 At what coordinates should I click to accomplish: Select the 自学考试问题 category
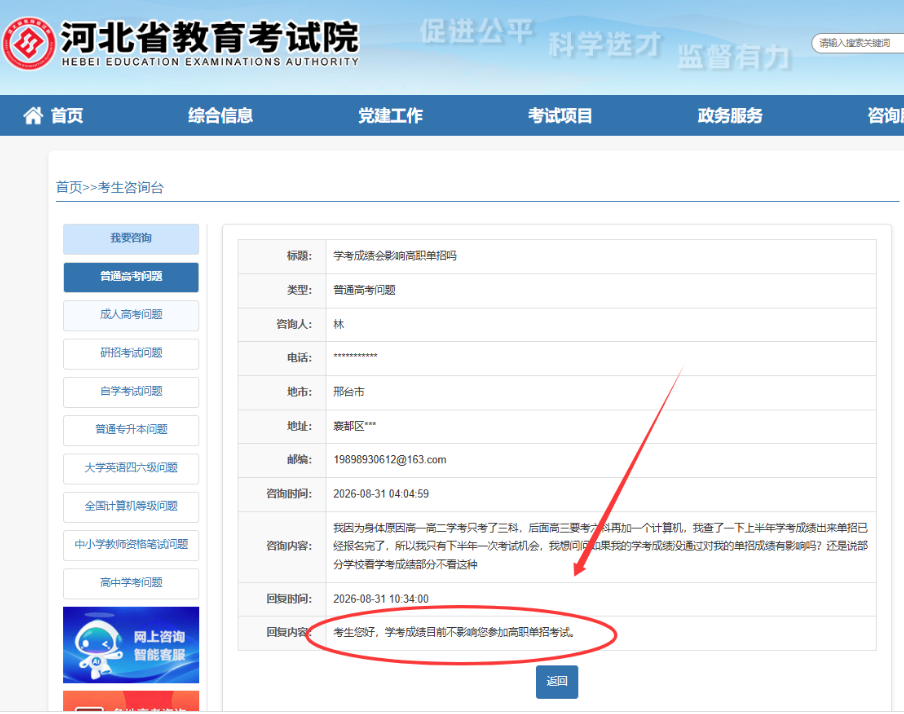coord(131,392)
